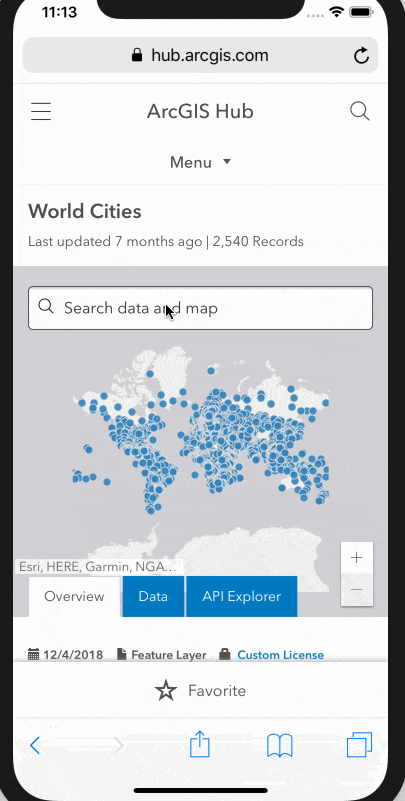Tap the World Cities heading
The image size is (405, 801).
click(85, 211)
